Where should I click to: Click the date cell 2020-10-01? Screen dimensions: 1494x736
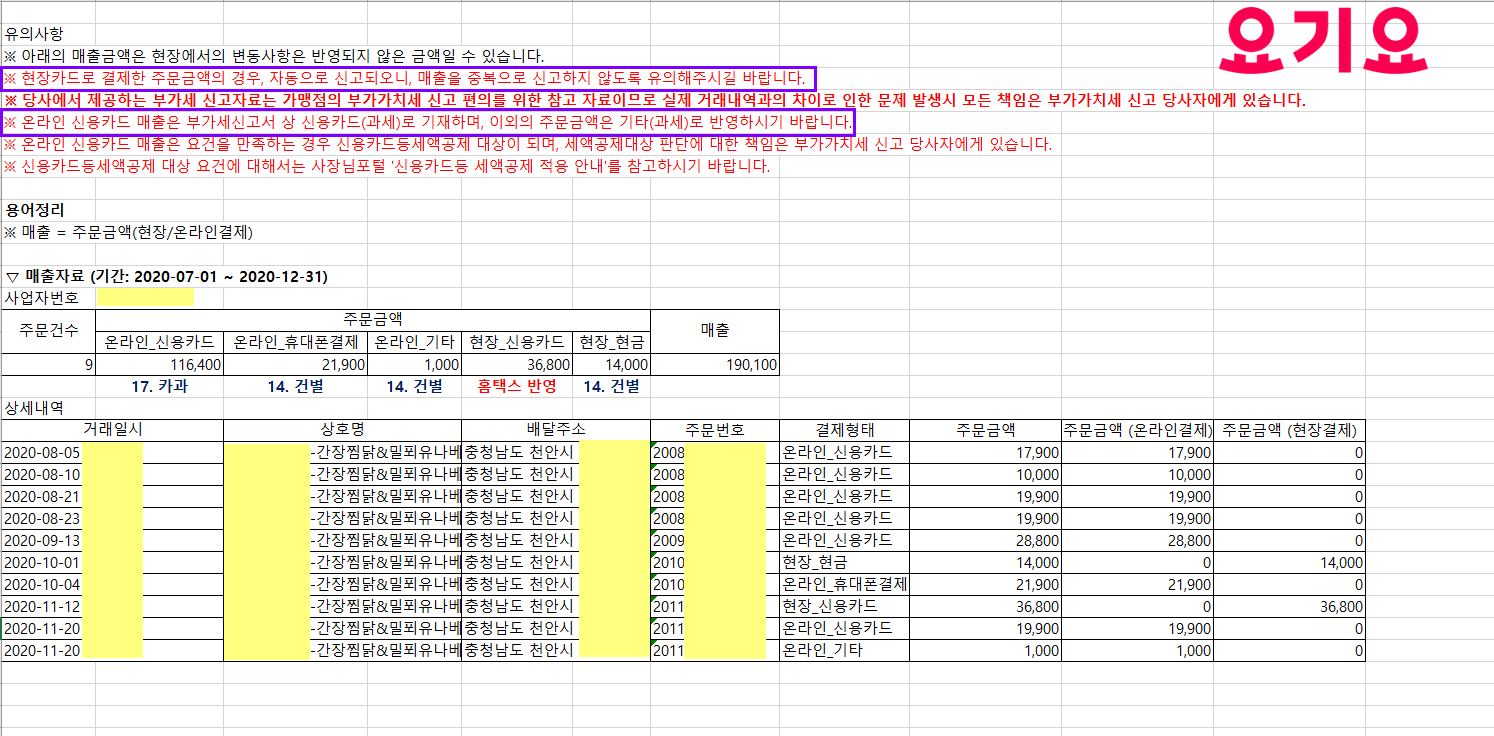point(112,562)
